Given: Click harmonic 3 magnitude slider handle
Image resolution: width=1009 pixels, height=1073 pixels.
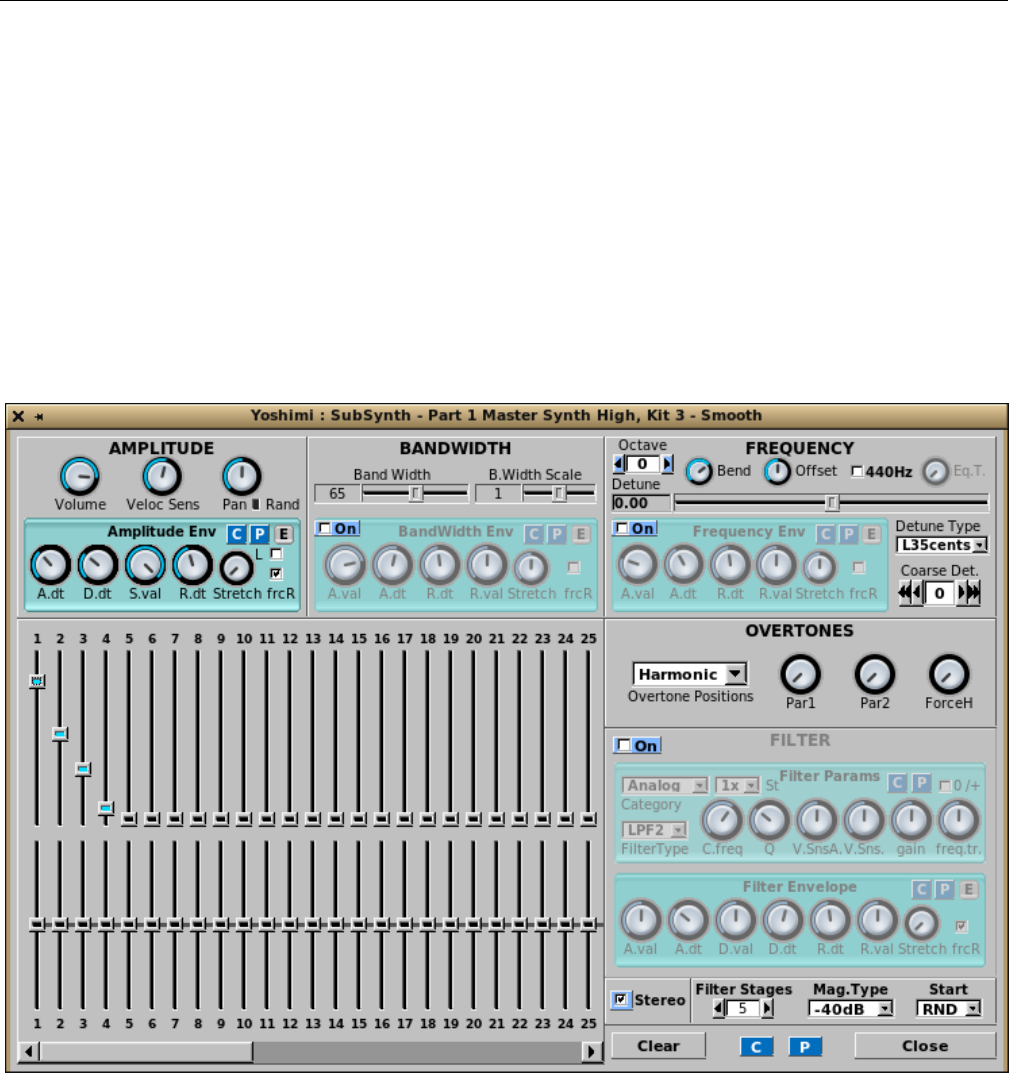Looking at the screenshot, I should 83,770.
